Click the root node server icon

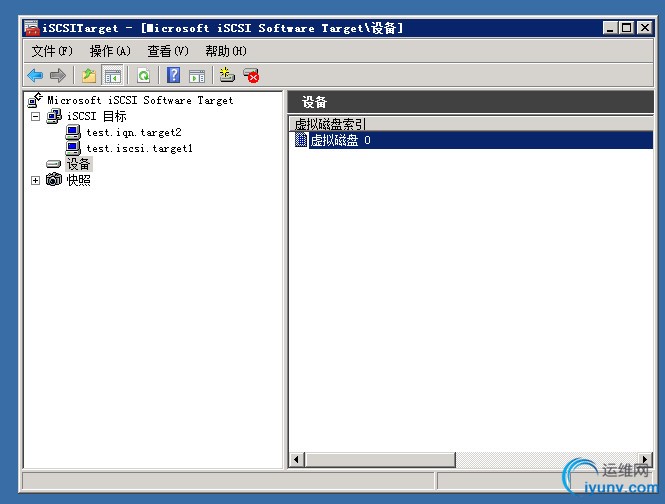(35, 100)
